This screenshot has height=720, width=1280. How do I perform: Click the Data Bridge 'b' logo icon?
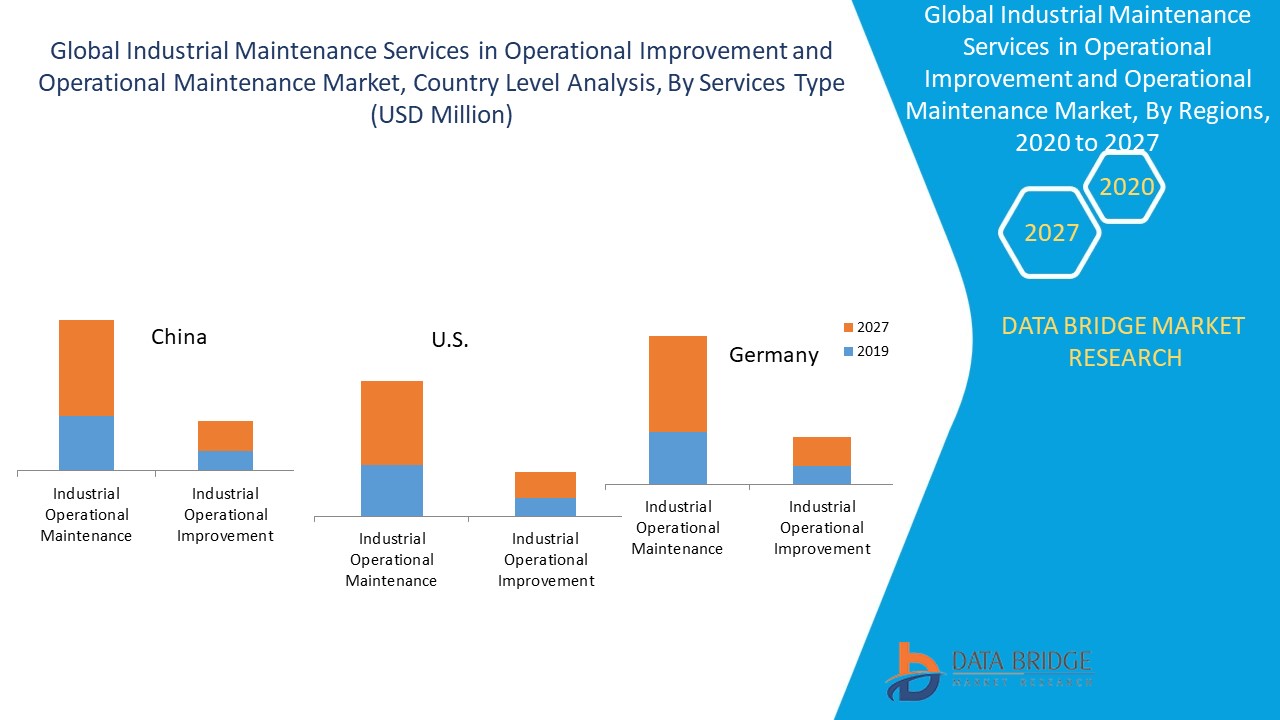911,671
